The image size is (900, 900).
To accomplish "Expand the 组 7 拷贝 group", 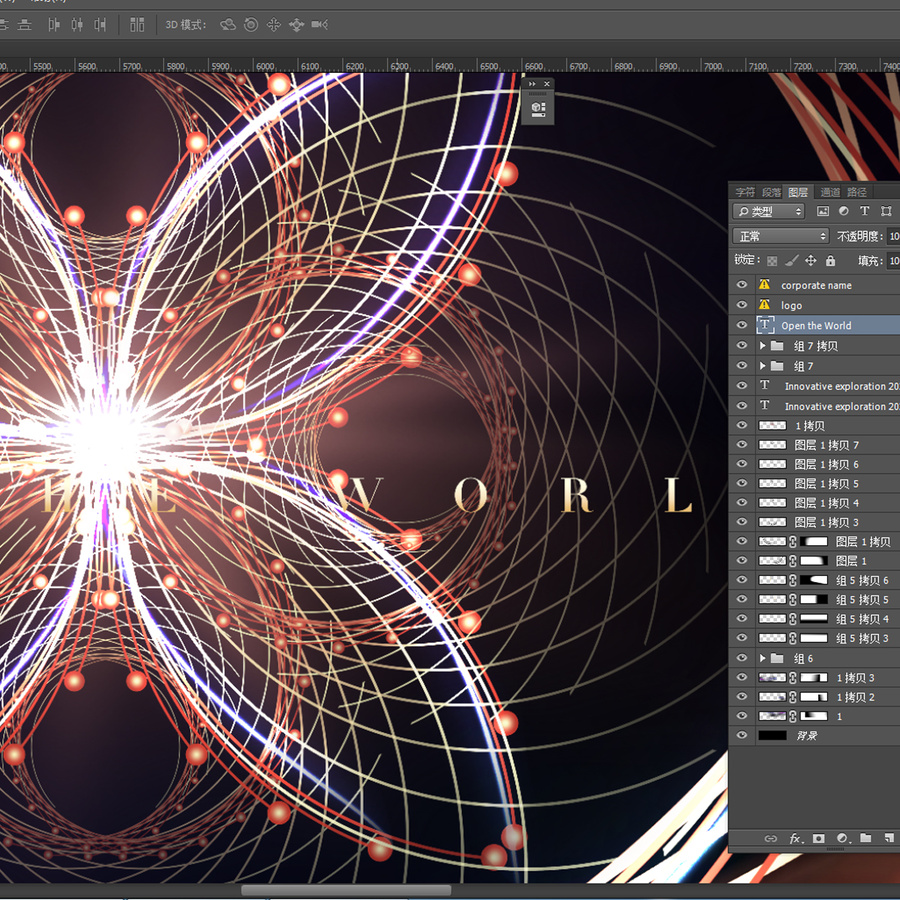I will (x=763, y=346).
